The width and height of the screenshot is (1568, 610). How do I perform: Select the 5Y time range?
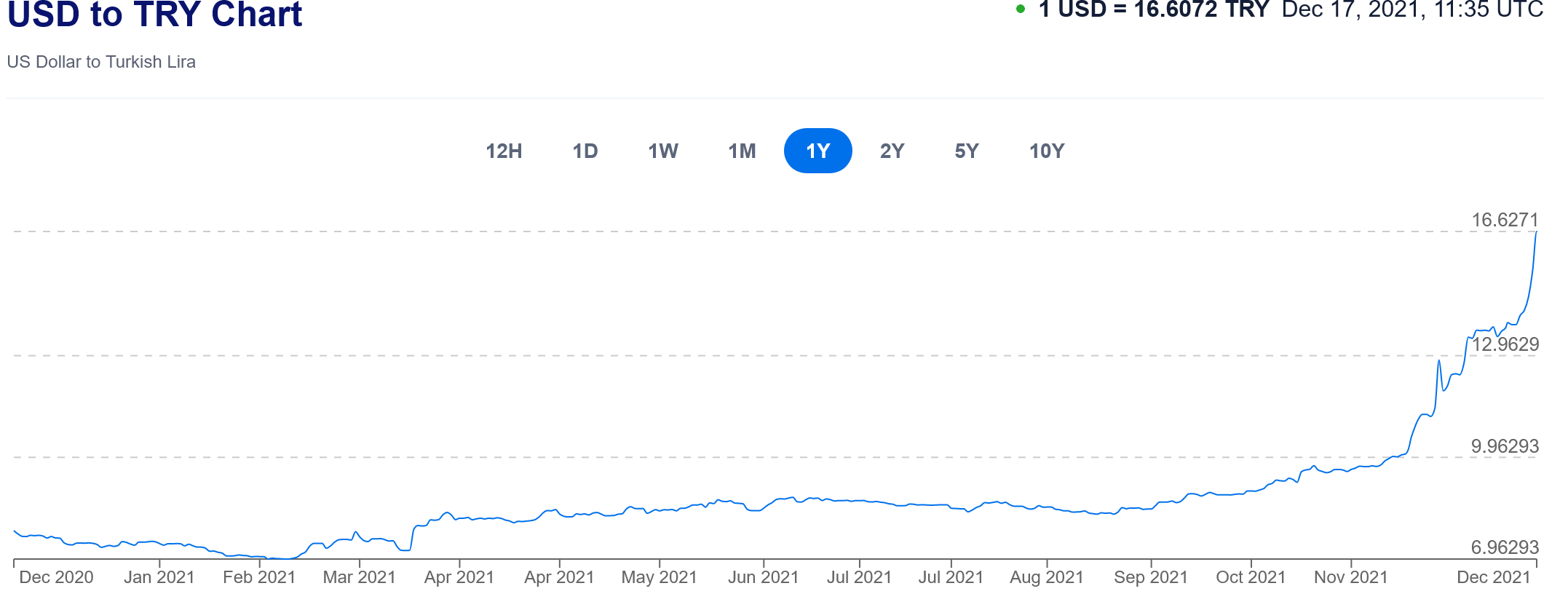tap(967, 151)
